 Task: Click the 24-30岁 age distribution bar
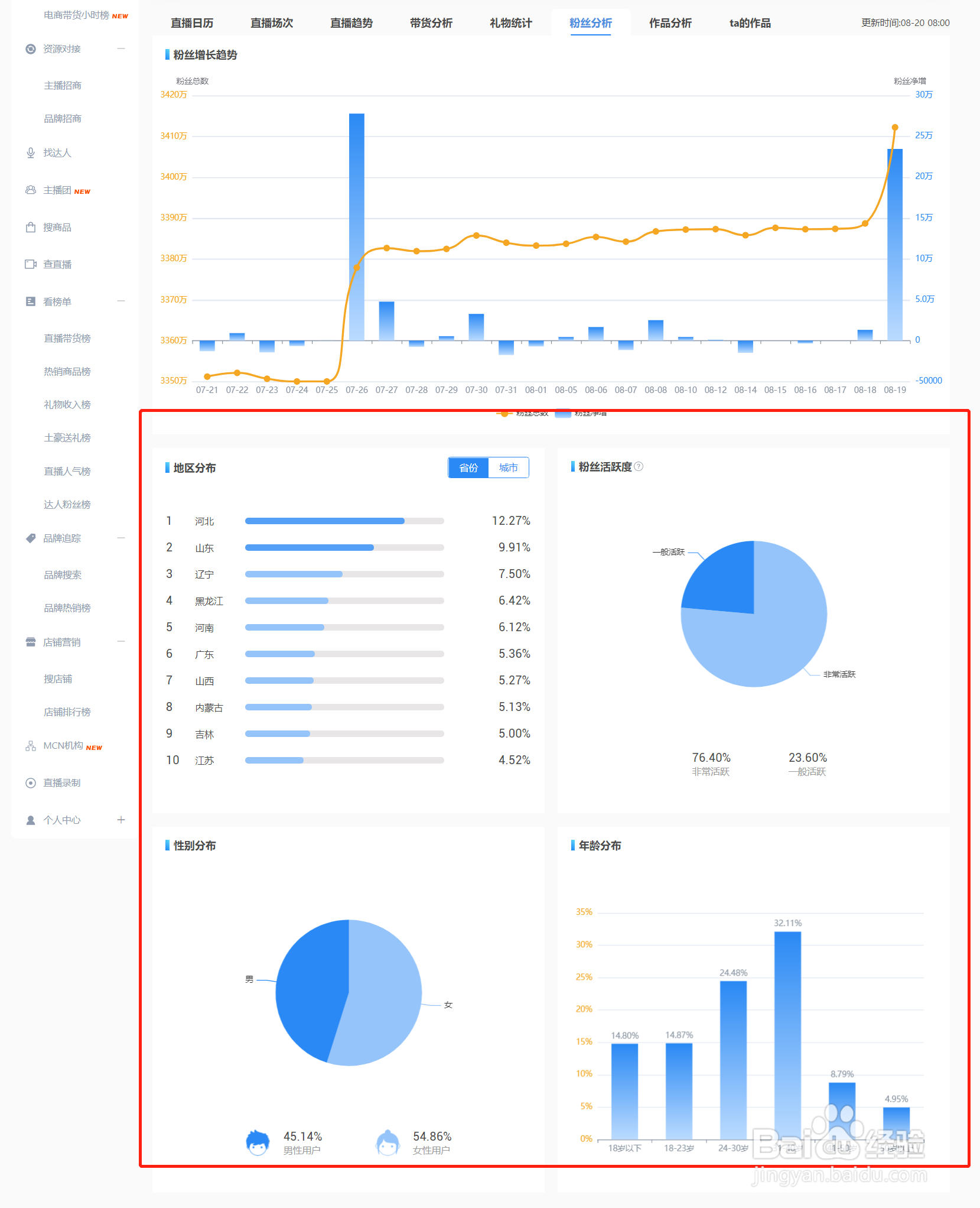733,1060
